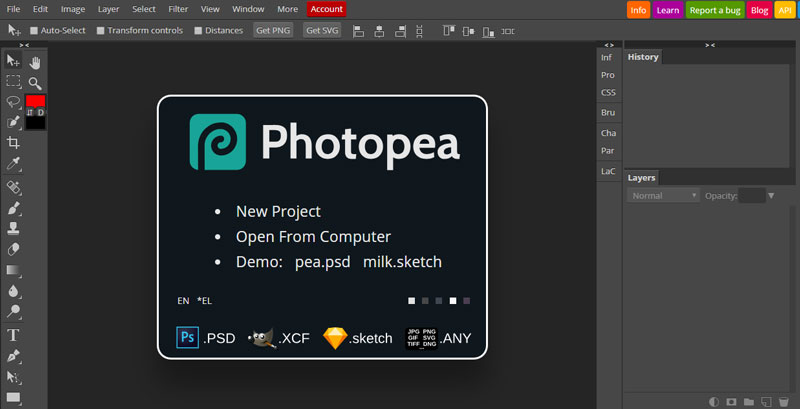Click the add raster mask icon
This screenshot has width=800, height=409.
731,401
